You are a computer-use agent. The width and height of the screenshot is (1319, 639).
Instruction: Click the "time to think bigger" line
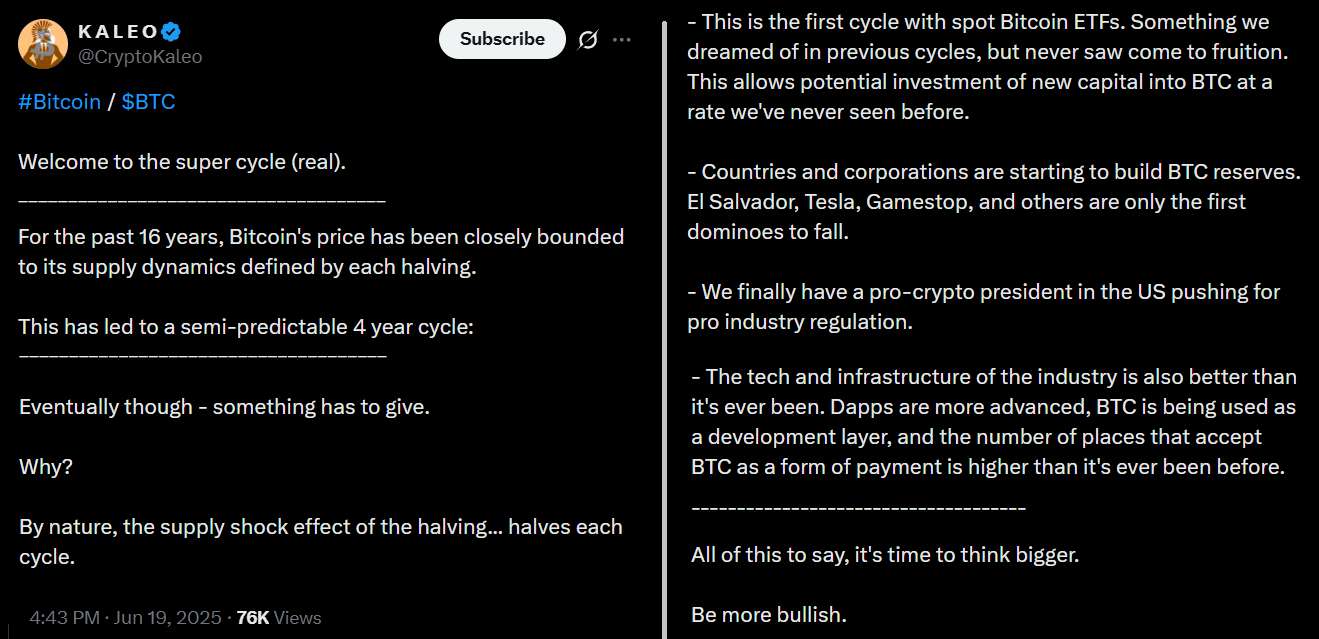pos(885,555)
